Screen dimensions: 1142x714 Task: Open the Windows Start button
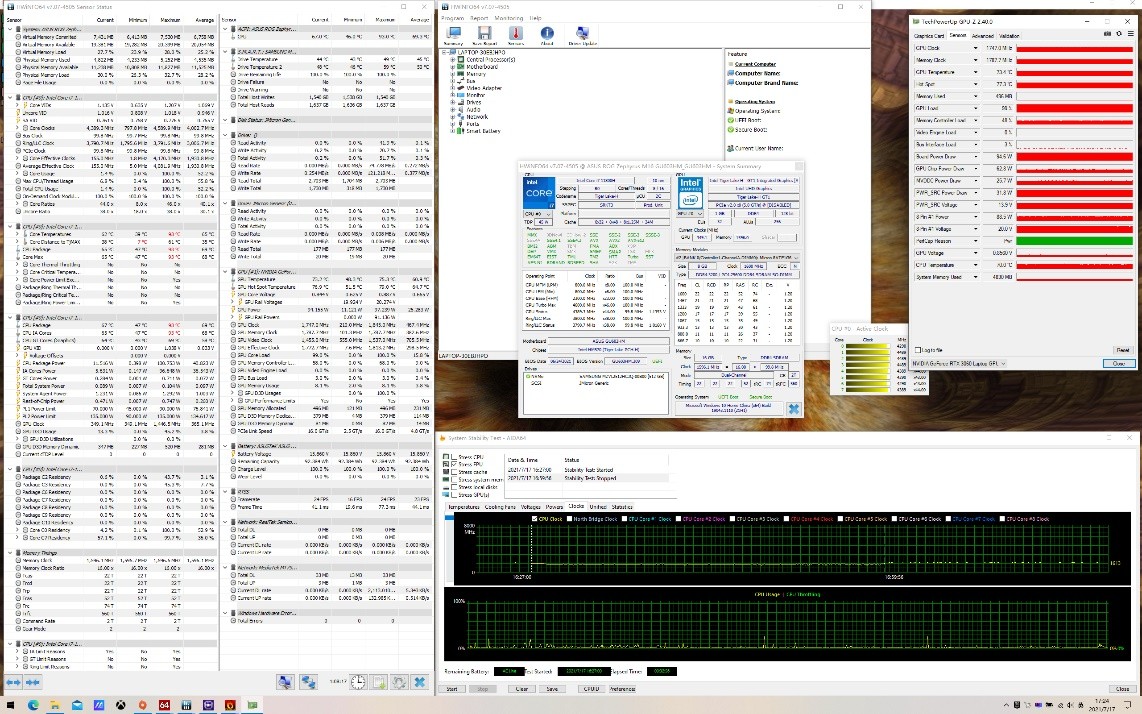click(x=10, y=704)
